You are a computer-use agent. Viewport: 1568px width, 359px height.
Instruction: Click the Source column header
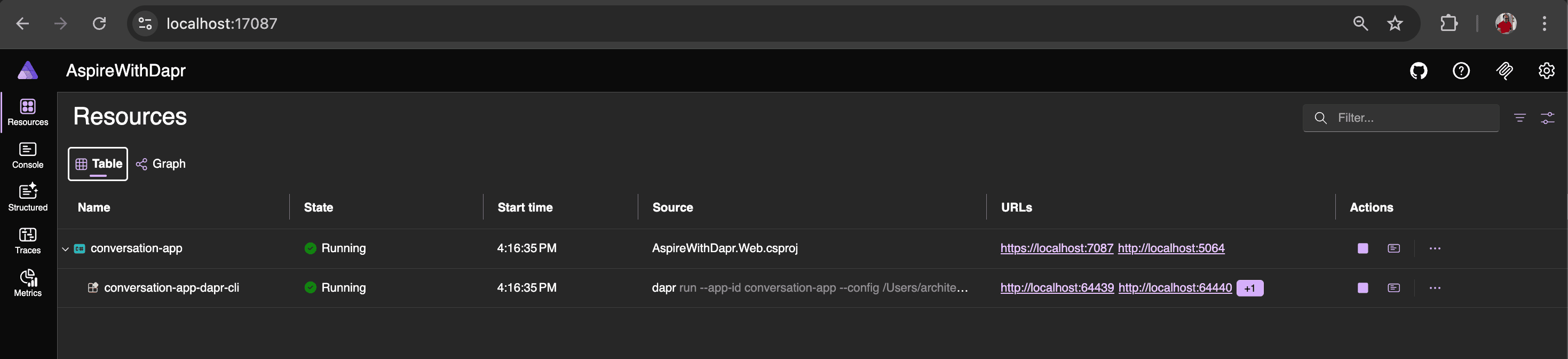tap(672, 207)
